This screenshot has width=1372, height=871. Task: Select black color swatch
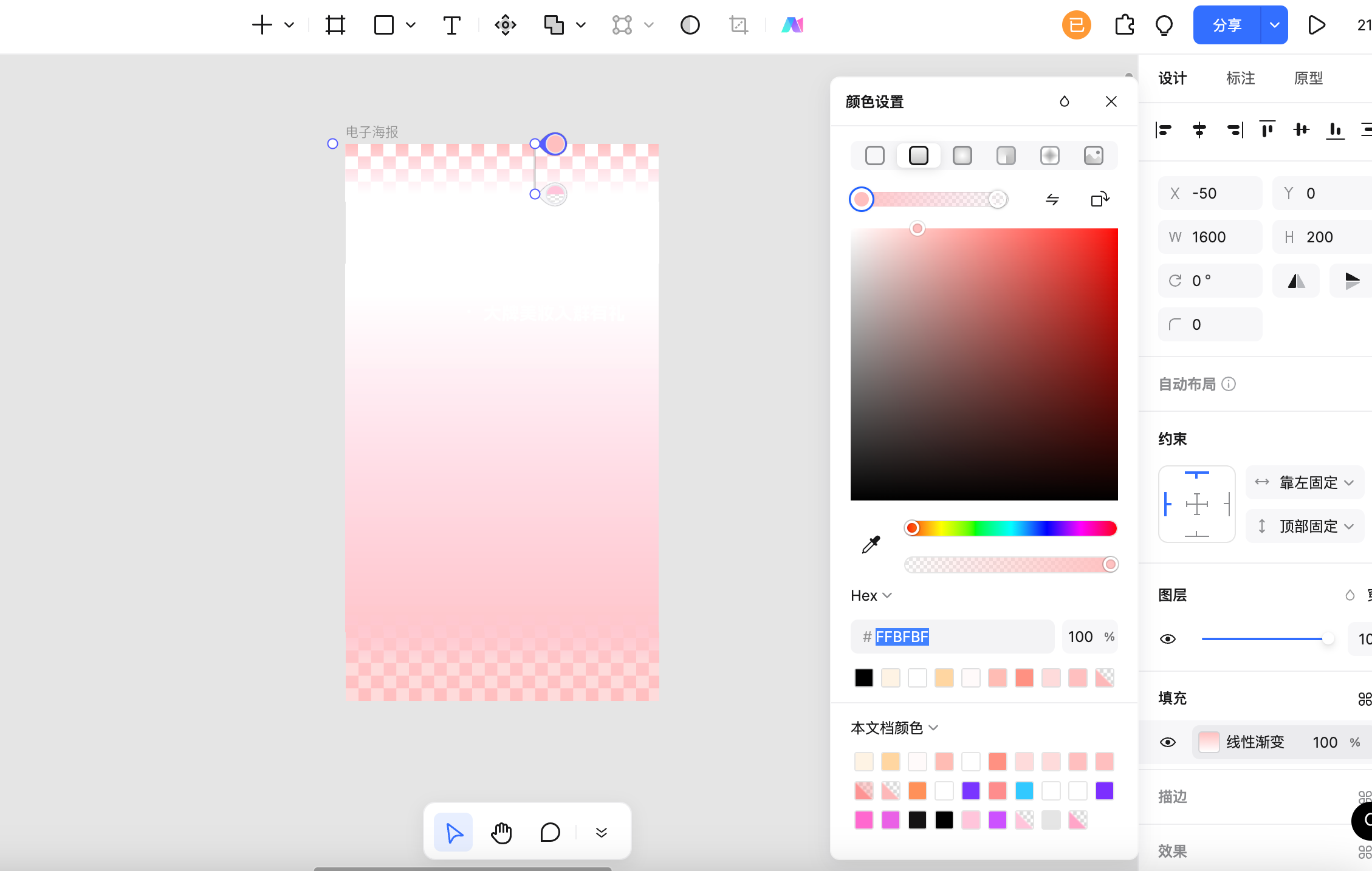pos(863,678)
